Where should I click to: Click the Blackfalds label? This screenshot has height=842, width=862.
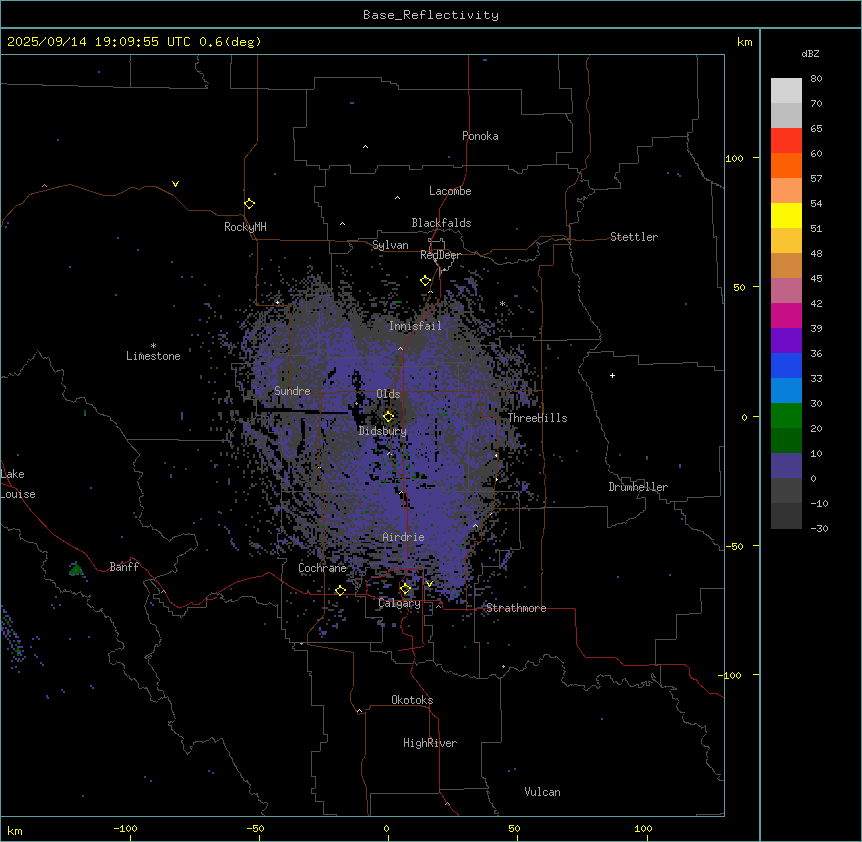(441, 223)
